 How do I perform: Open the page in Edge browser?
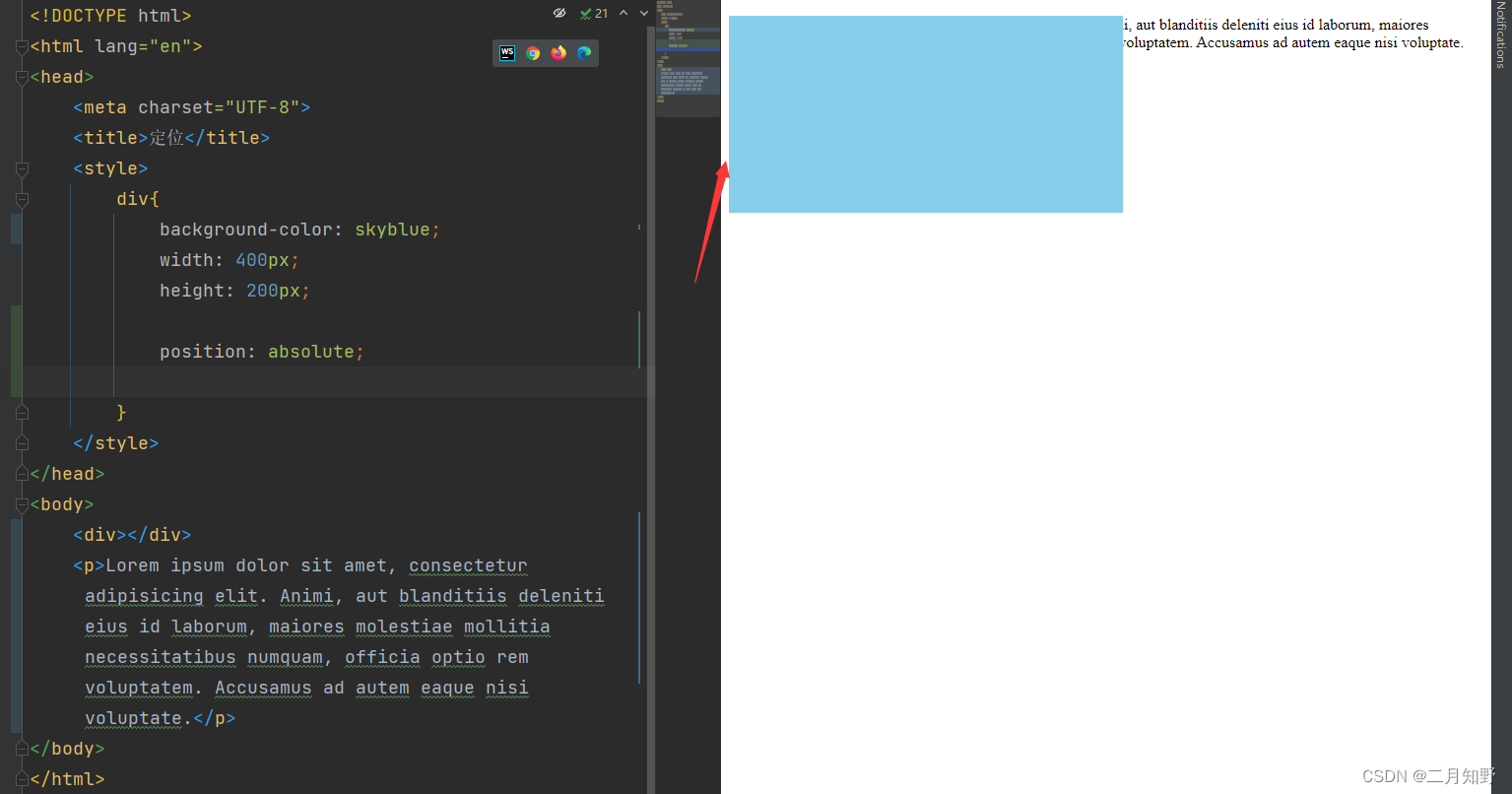pyautogui.click(x=584, y=53)
